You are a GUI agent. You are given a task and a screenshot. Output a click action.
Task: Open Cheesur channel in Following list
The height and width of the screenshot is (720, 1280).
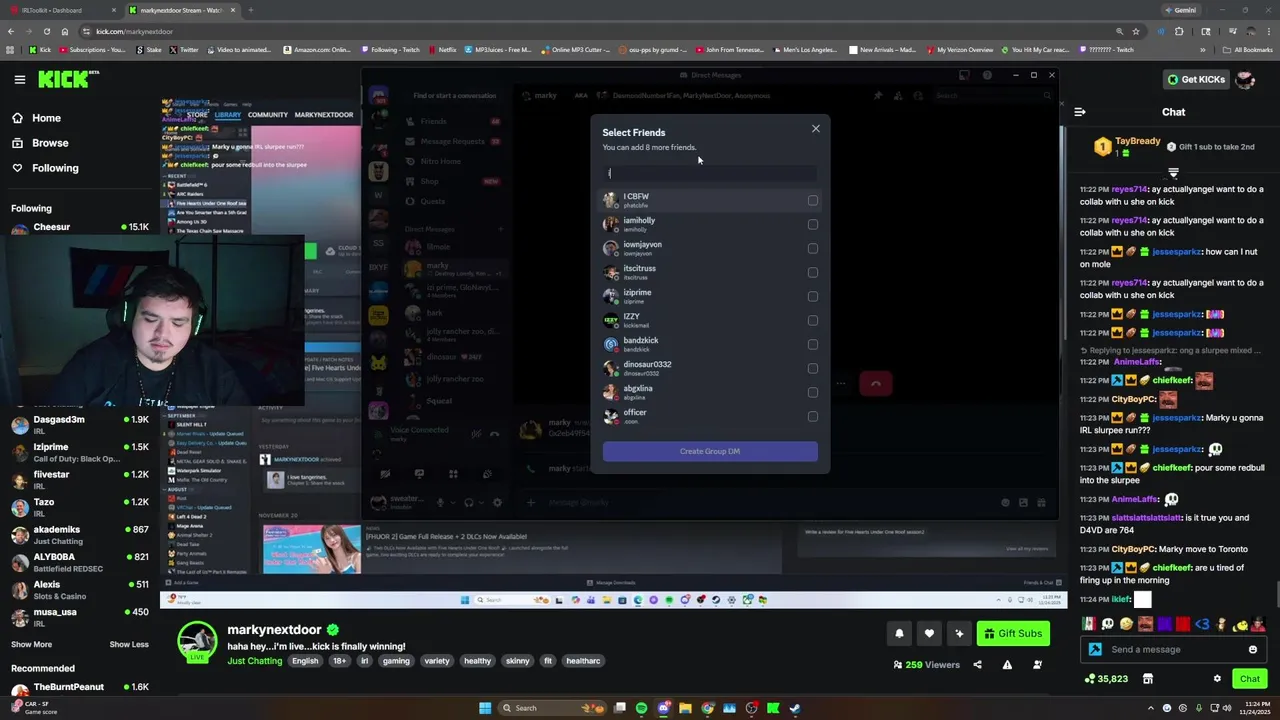[80, 227]
